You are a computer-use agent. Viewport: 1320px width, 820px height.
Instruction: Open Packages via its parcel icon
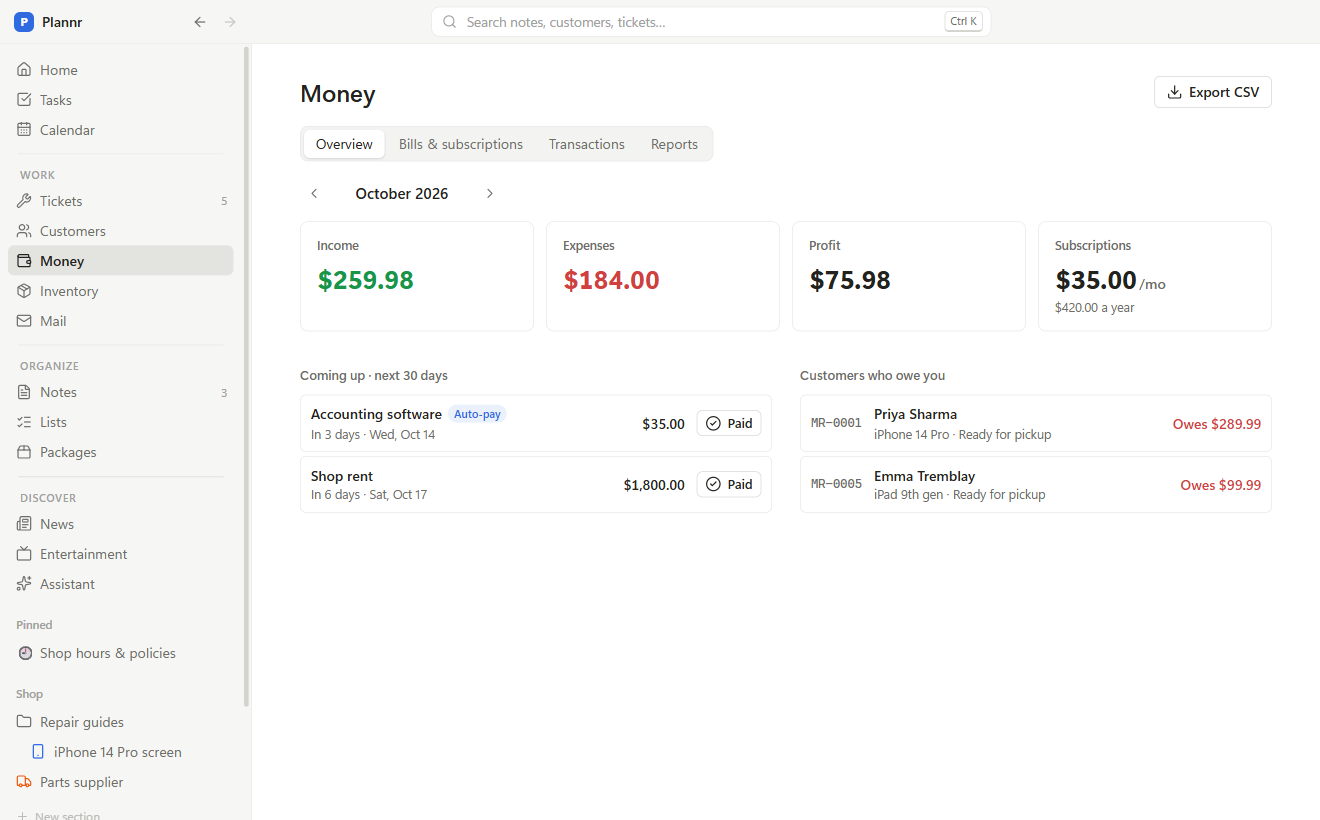pos(25,452)
